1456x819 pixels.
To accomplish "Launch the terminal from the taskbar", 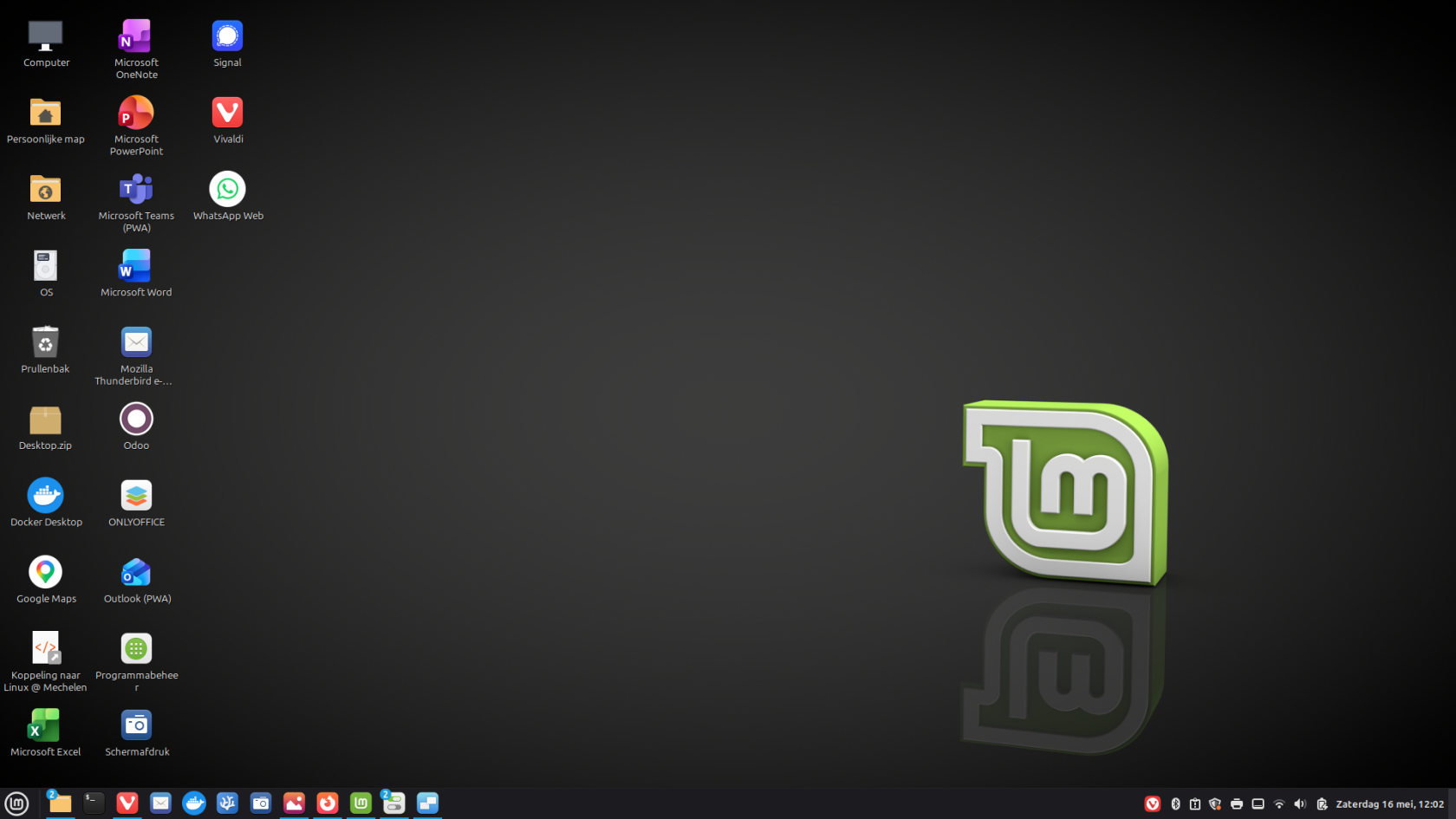I will coord(94,803).
